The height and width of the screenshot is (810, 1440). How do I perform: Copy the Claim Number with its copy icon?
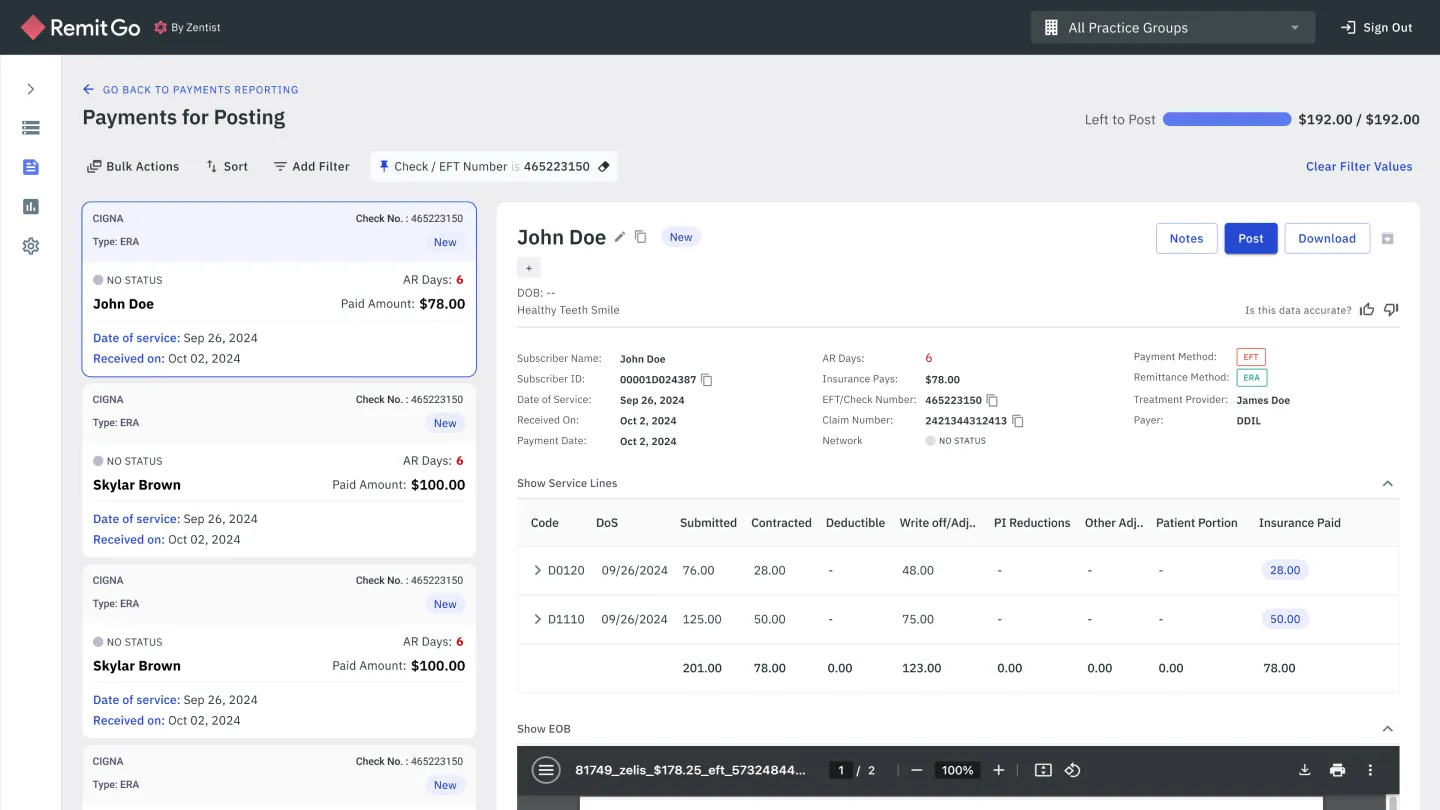1018,421
